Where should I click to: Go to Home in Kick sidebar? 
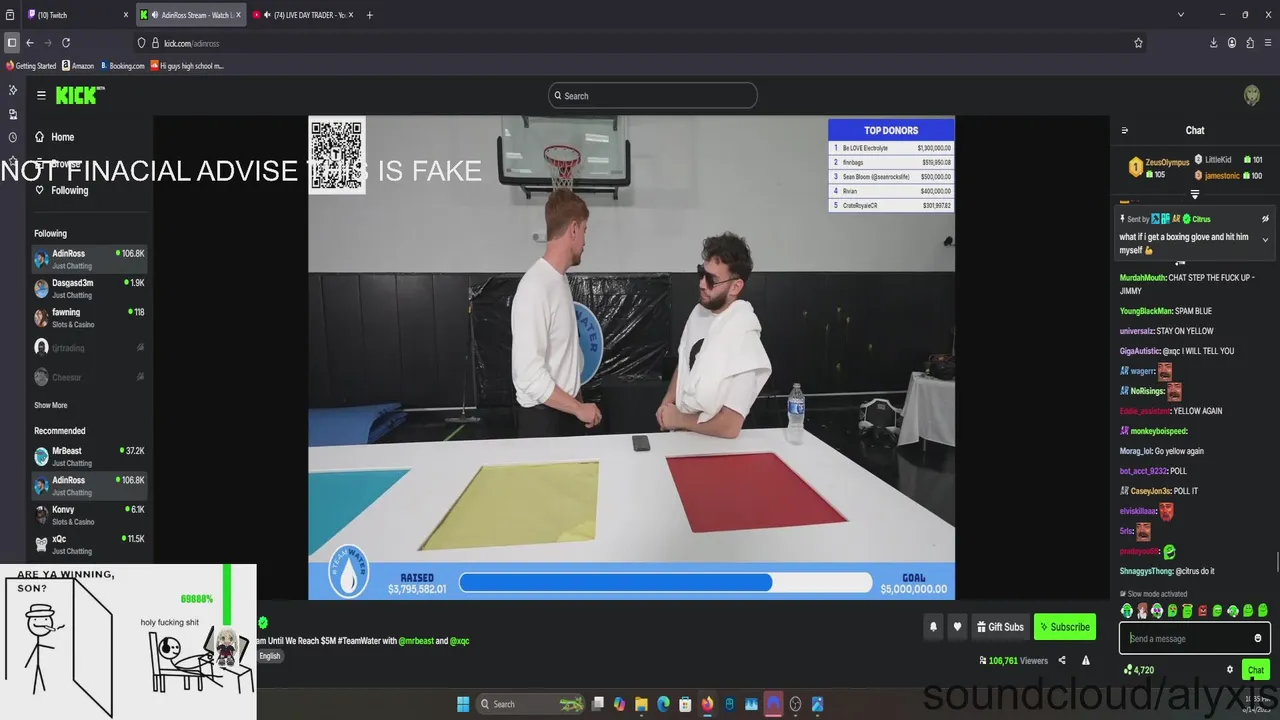pos(55,137)
